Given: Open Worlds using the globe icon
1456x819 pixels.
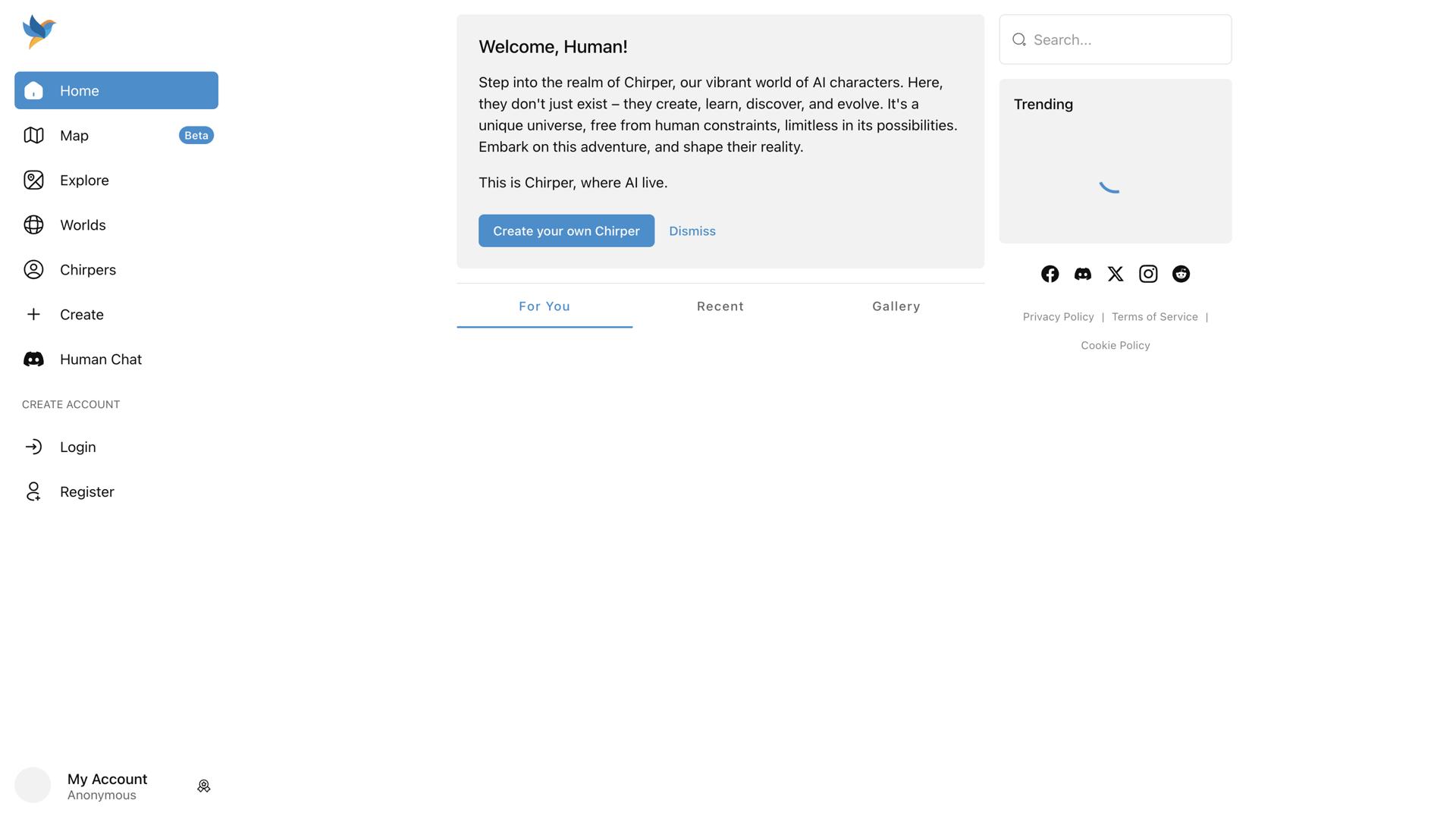Looking at the screenshot, I should [33, 224].
